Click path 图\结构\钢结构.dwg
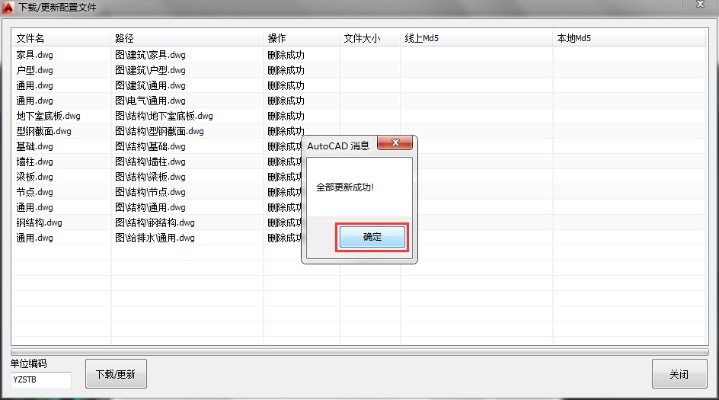Screen dimensions: 719x400 click(155, 222)
